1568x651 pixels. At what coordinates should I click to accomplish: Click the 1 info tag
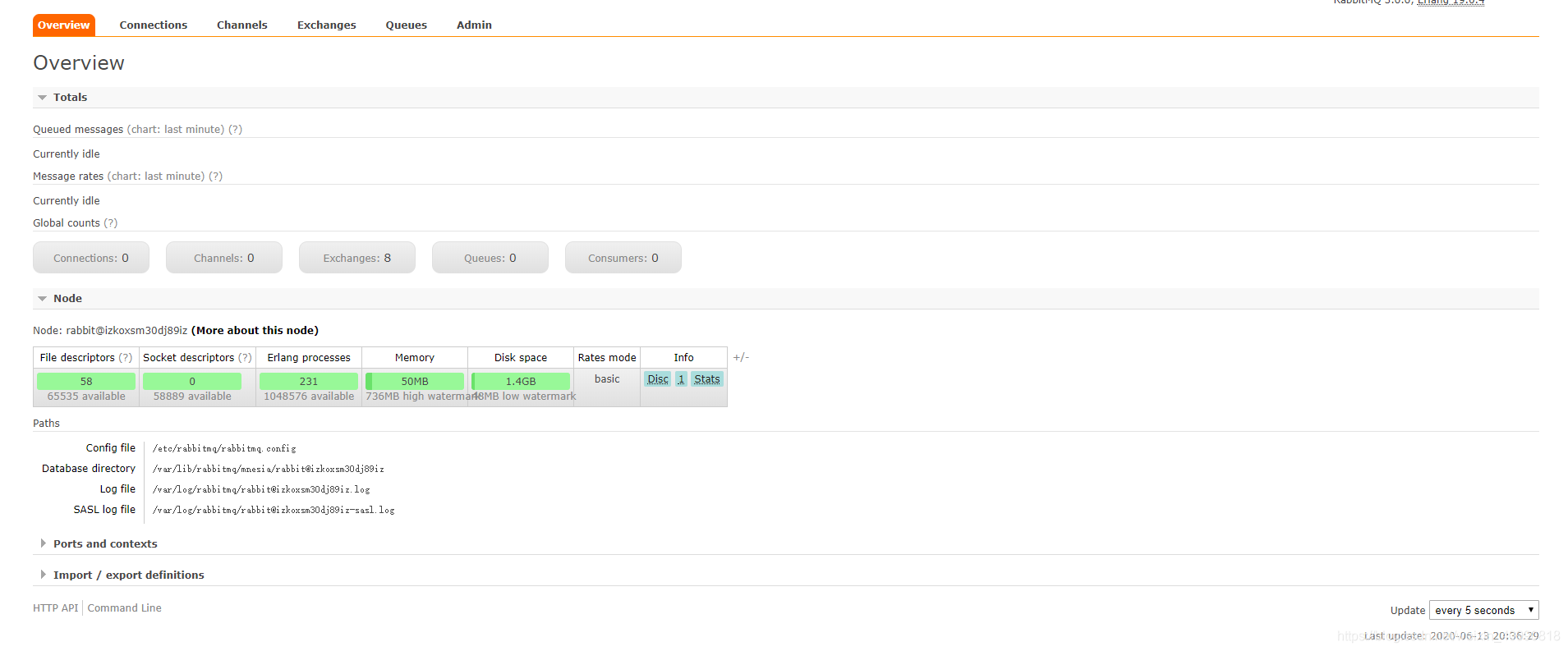point(681,379)
